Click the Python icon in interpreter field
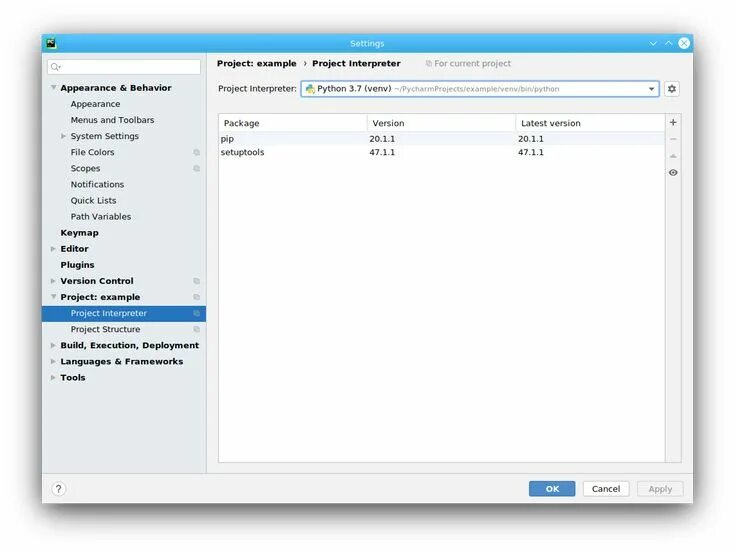The width and height of the screenshot is (735, 553). click(x=310, y=89)
